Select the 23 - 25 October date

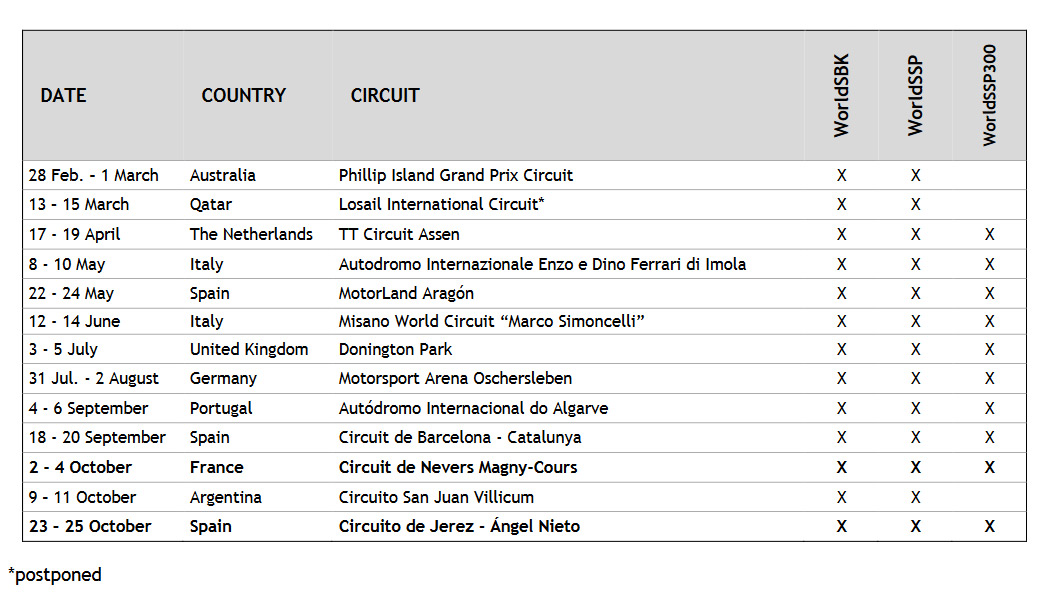[x=90, y=526]
